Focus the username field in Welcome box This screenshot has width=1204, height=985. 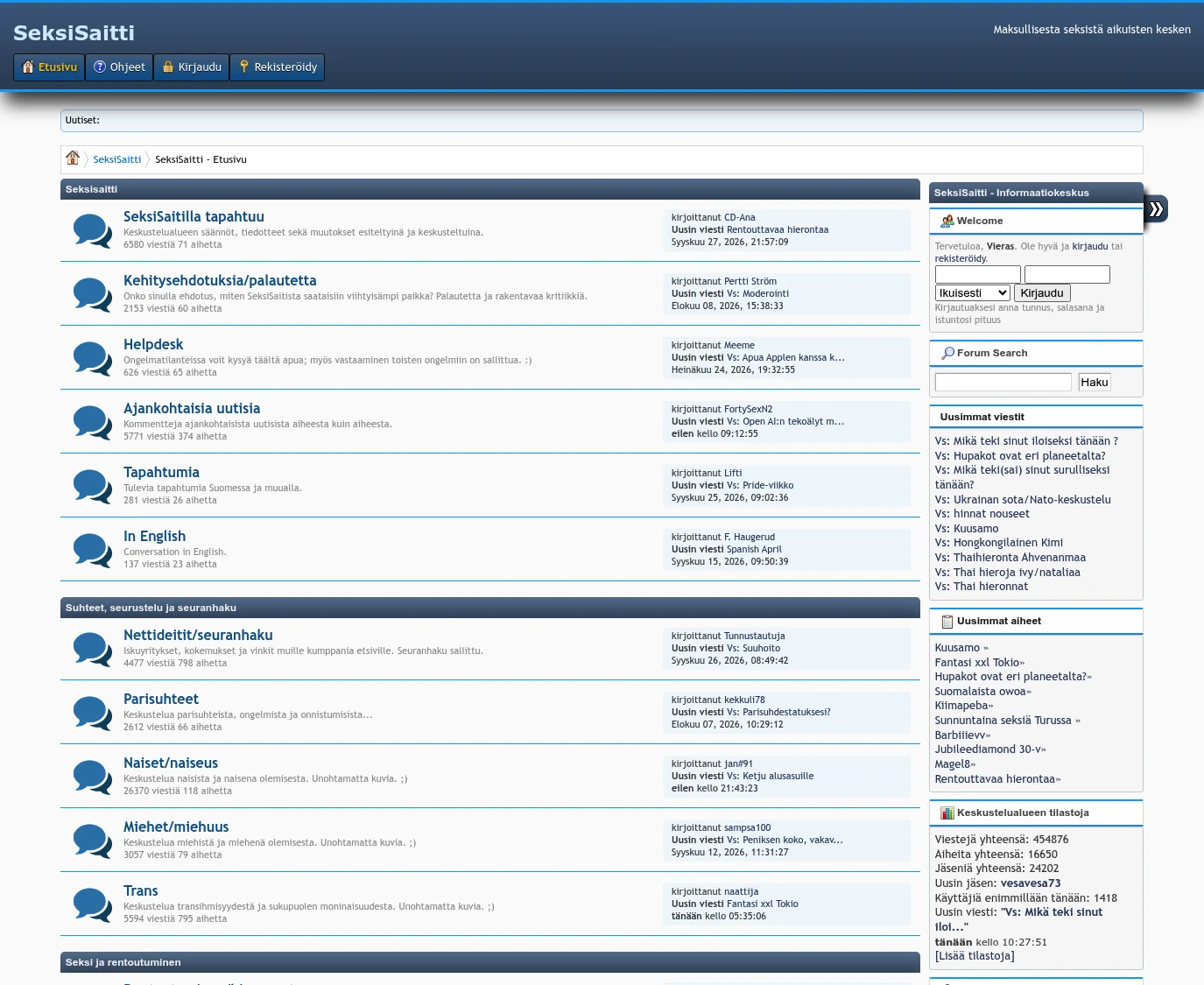[978, 274]
